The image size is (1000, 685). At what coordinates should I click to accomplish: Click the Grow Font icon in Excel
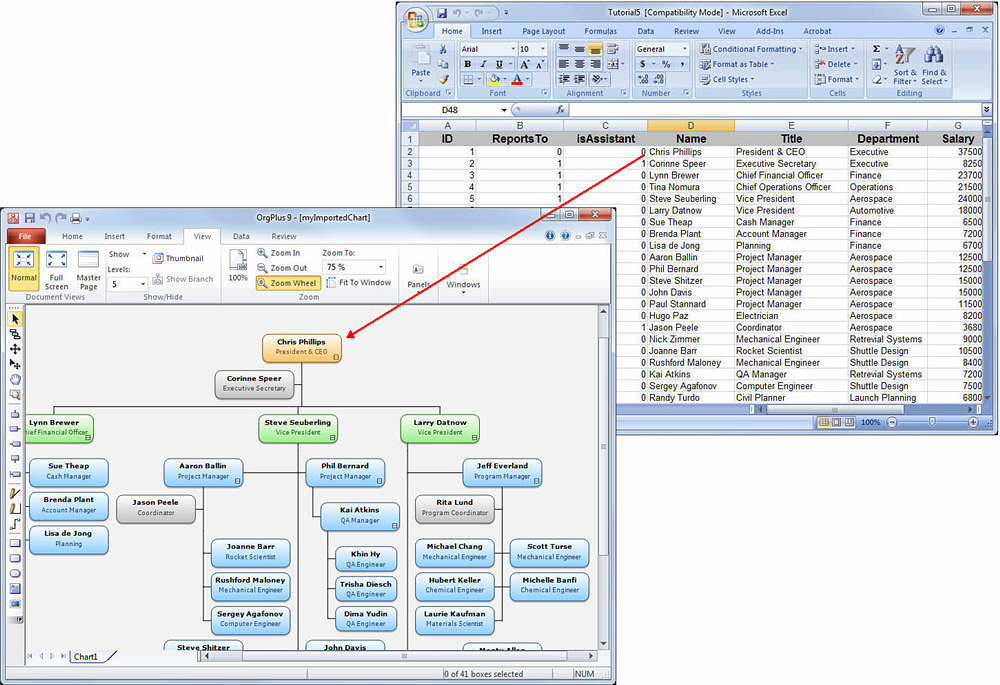coord(524,64)
